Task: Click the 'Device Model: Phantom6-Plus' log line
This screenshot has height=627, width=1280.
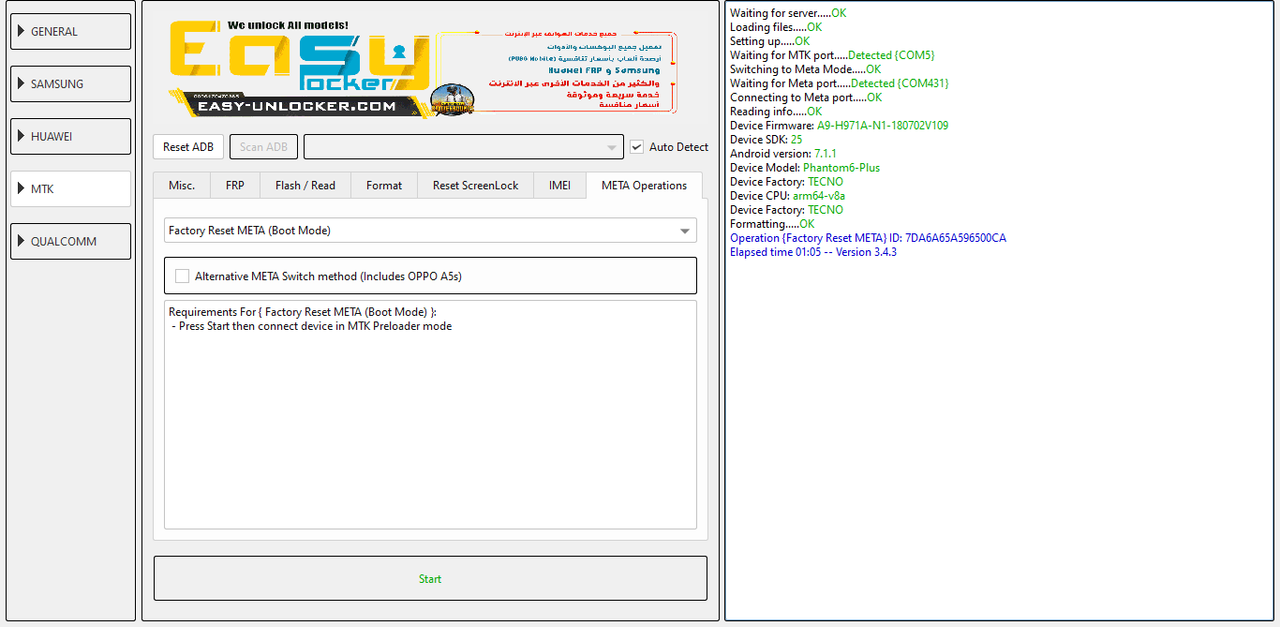Action: [x=805, y=168]
